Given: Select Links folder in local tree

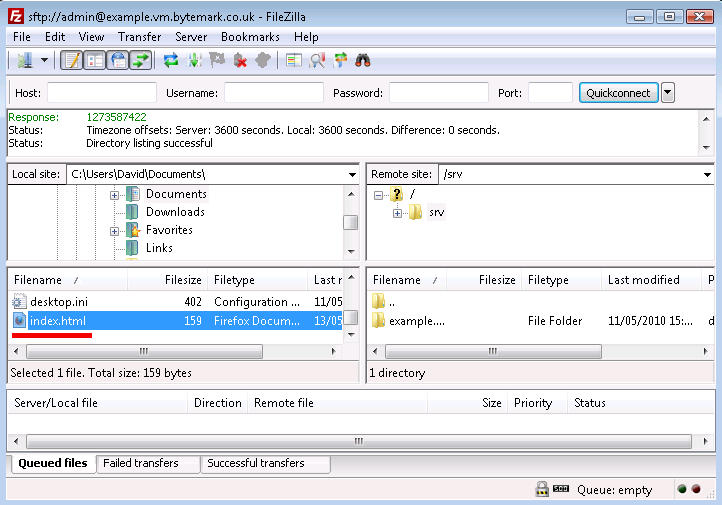Looking at the screenshot, I should coord(159,248).
